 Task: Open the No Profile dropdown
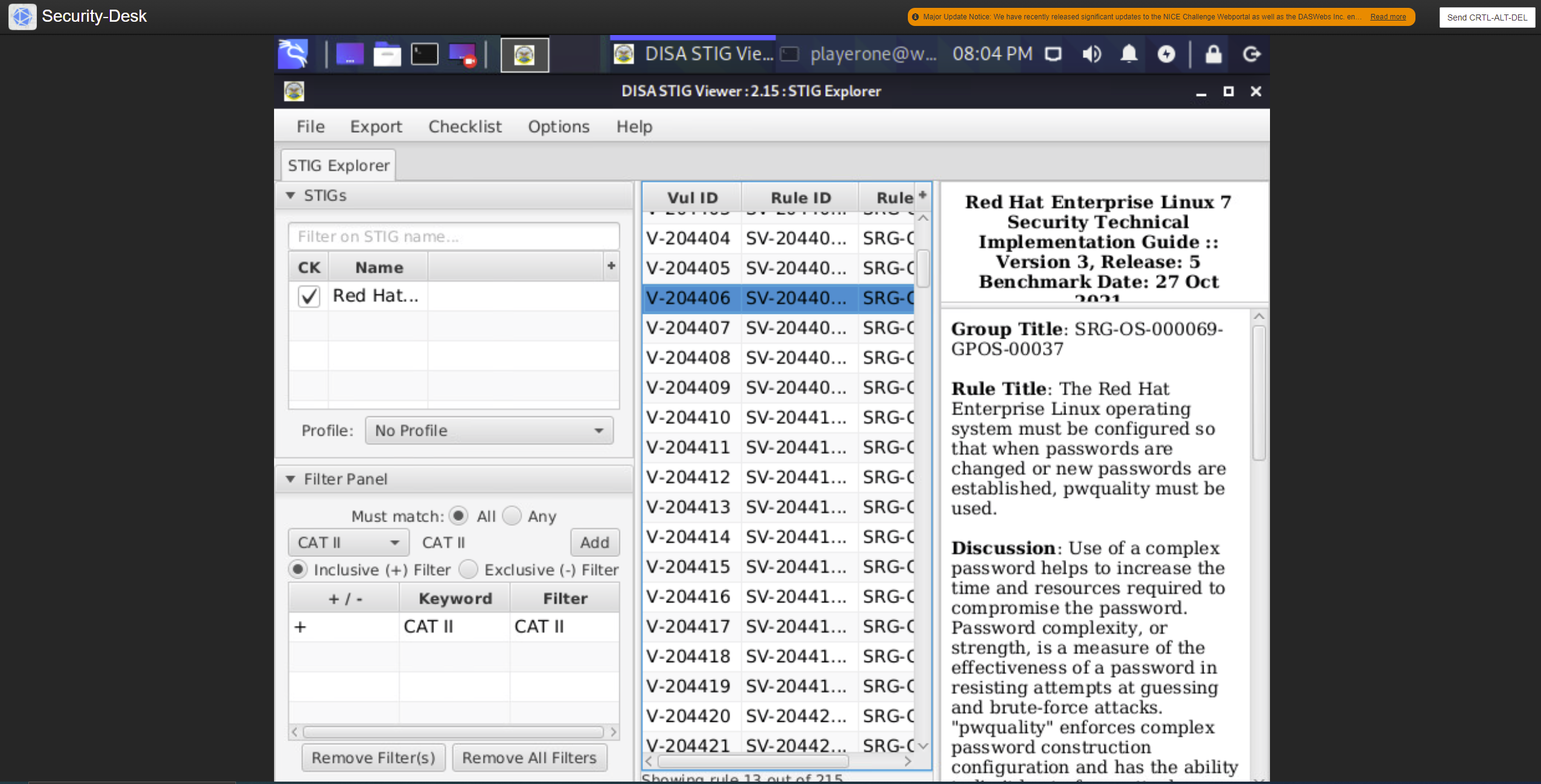[x=489, y=430]
